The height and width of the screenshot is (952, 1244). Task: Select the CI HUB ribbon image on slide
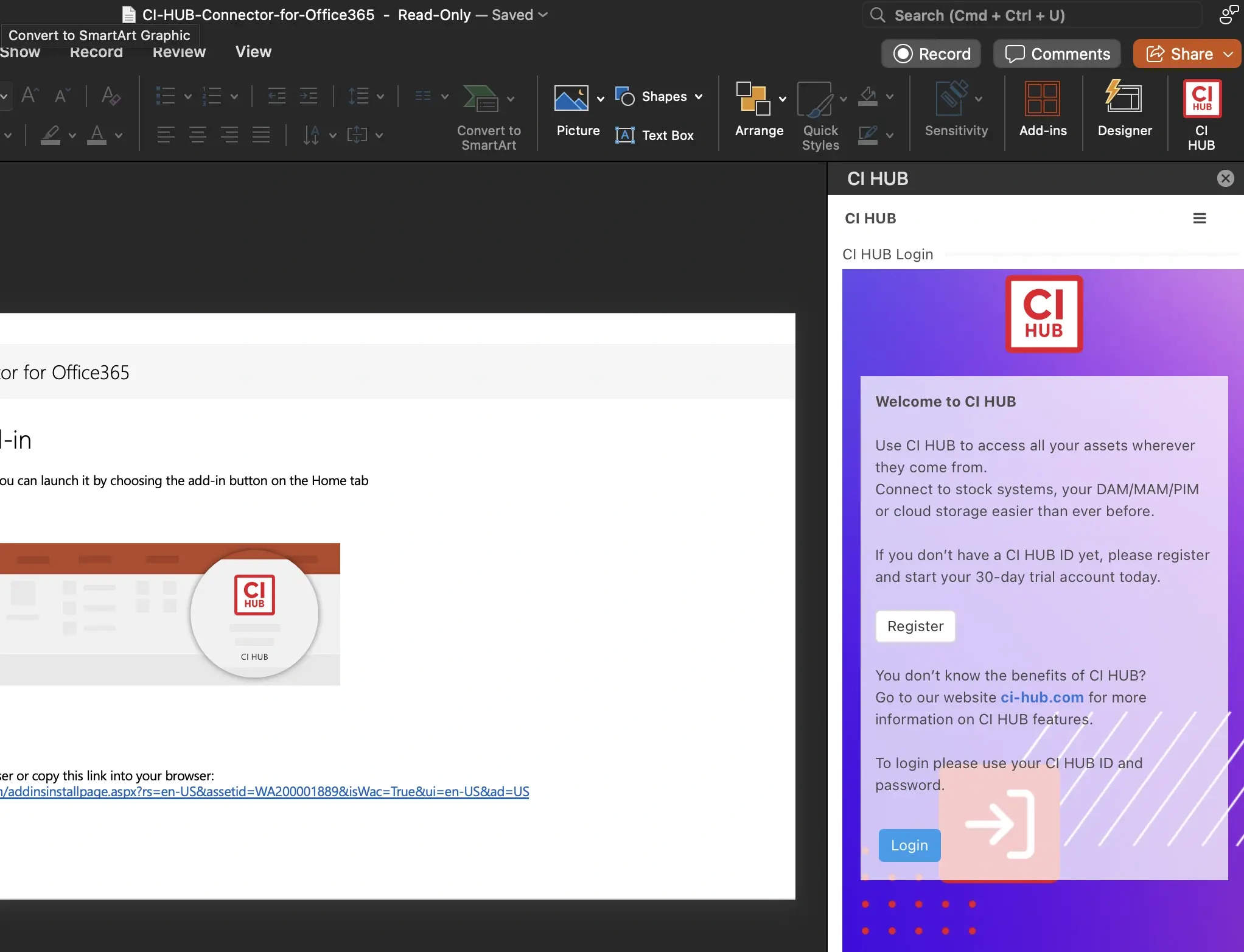pos(170,614)
